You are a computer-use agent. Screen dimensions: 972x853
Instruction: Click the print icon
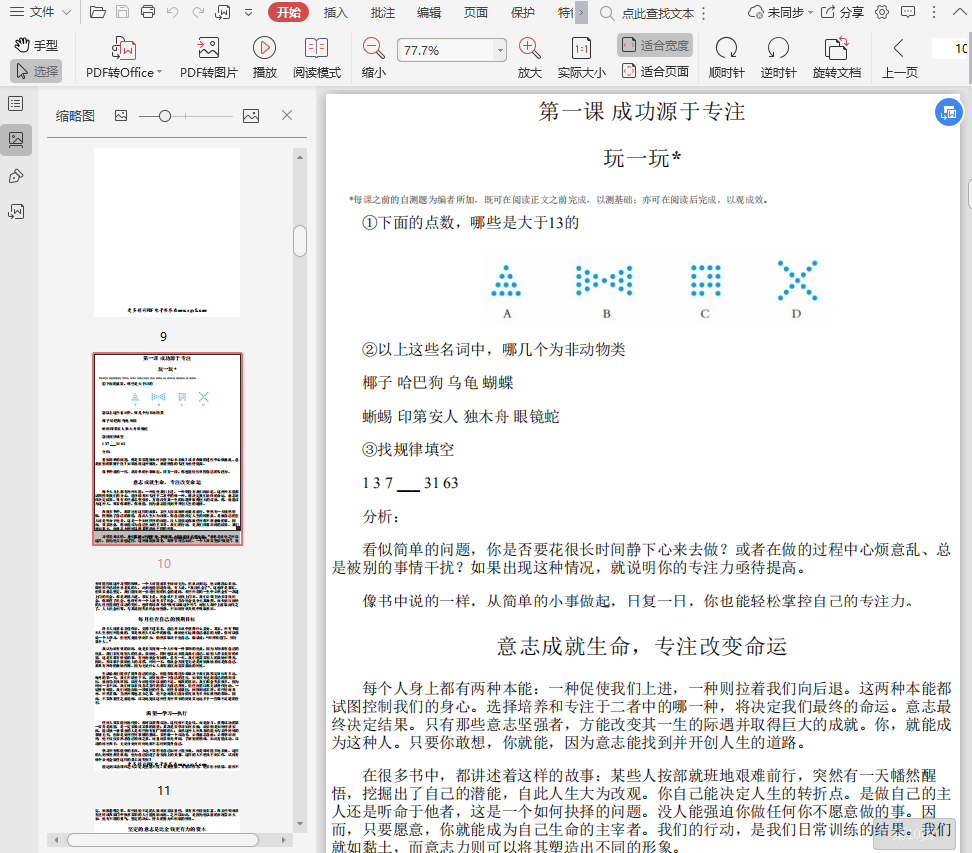148,12
